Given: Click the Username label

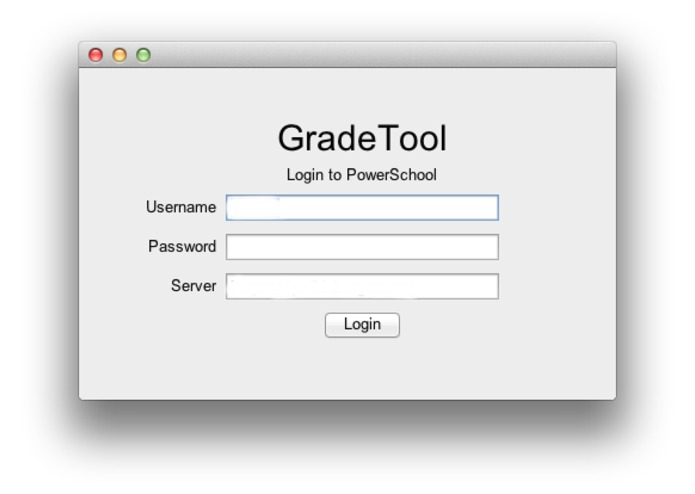Looking at the screenshot, I should tap(181, 207).
